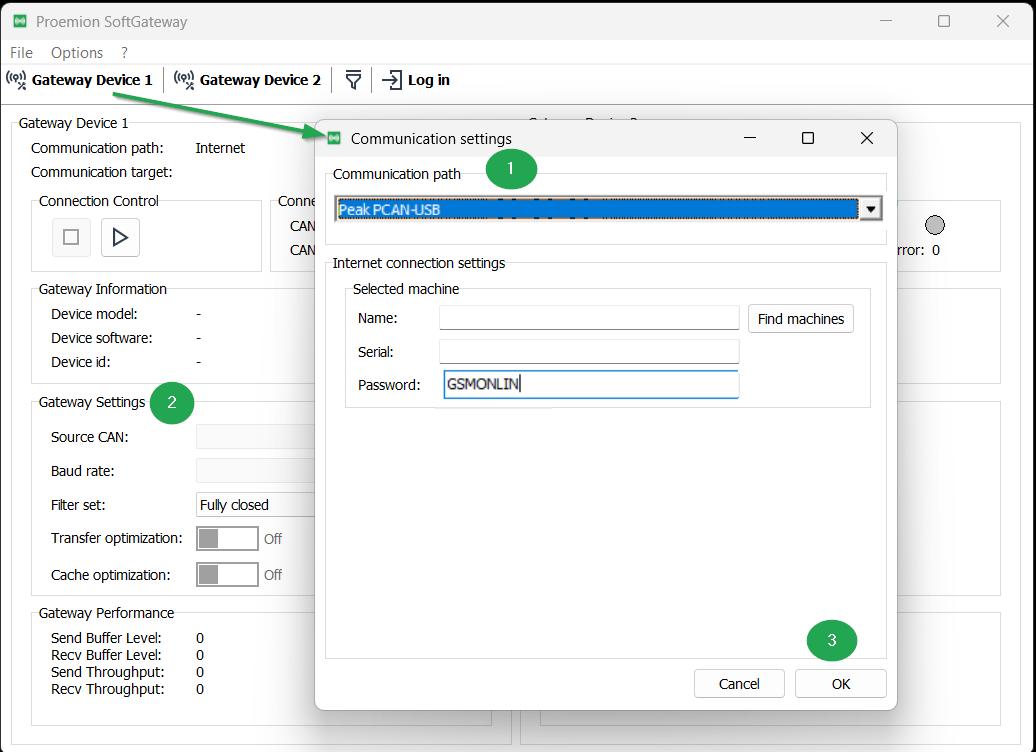The image size is (1036, 752).
Task: Click the SoftGateway icon in the title bar
Action: [21, 20]
